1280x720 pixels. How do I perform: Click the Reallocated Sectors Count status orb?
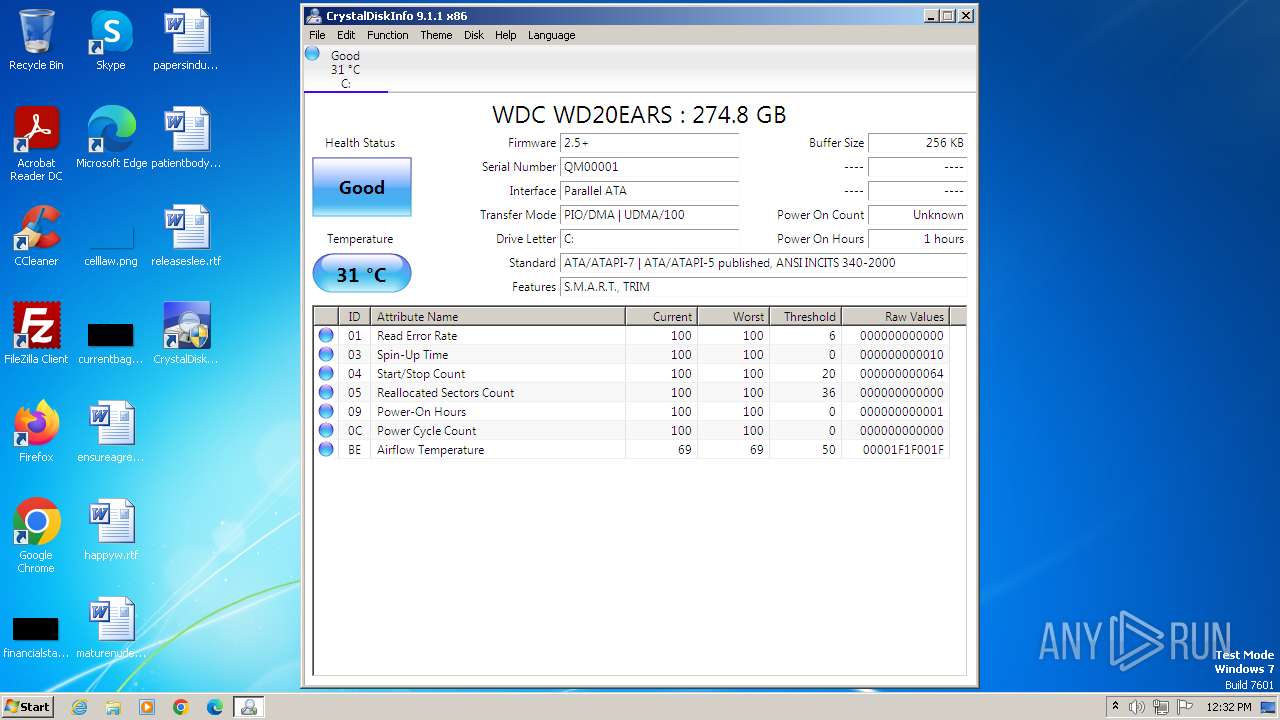(x=326, y=393)
